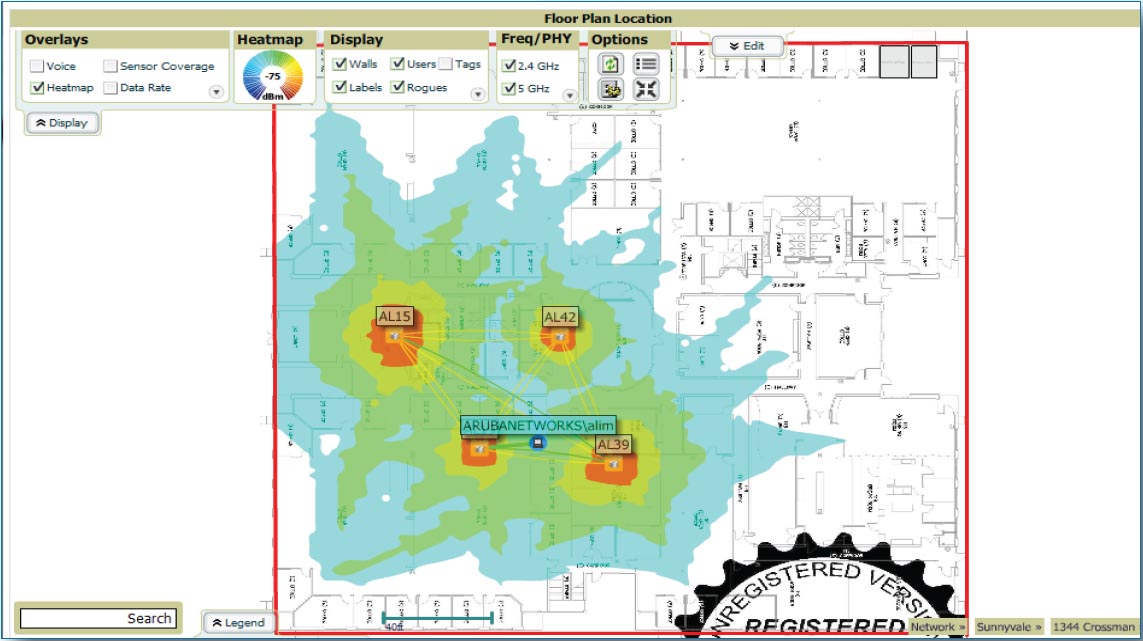Uncheck the 2.4 GHz frequency

[509, 66]
